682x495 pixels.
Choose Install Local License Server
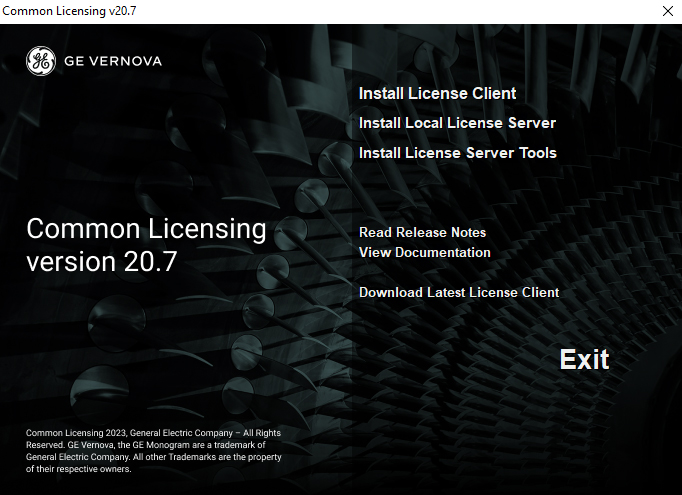[x=457, y=123]
